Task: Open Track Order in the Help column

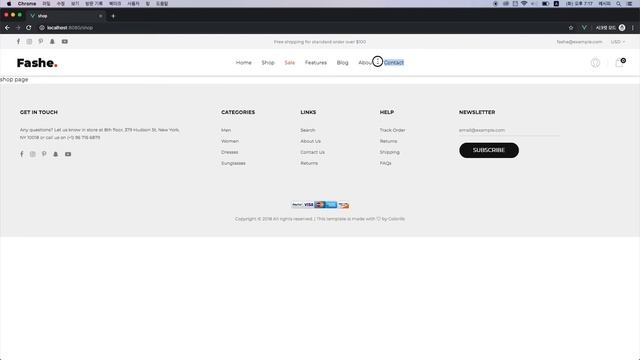Action: point(392,130)
